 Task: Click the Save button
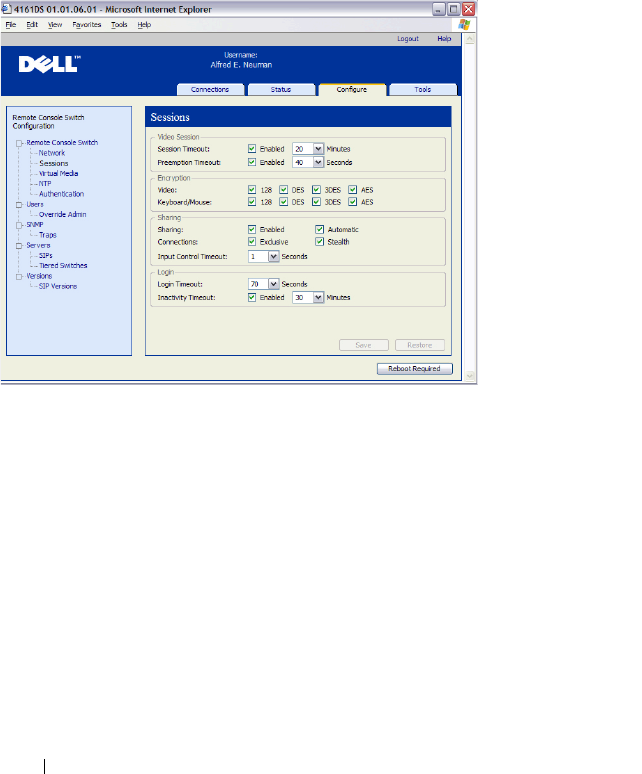(x=364, y=345)
